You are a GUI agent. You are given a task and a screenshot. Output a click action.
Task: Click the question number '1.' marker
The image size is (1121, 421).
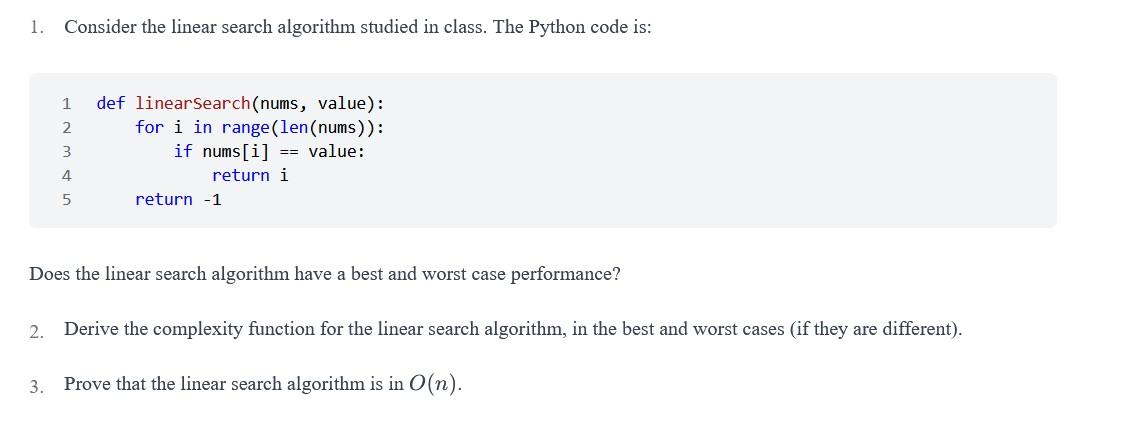click(37, 27)
